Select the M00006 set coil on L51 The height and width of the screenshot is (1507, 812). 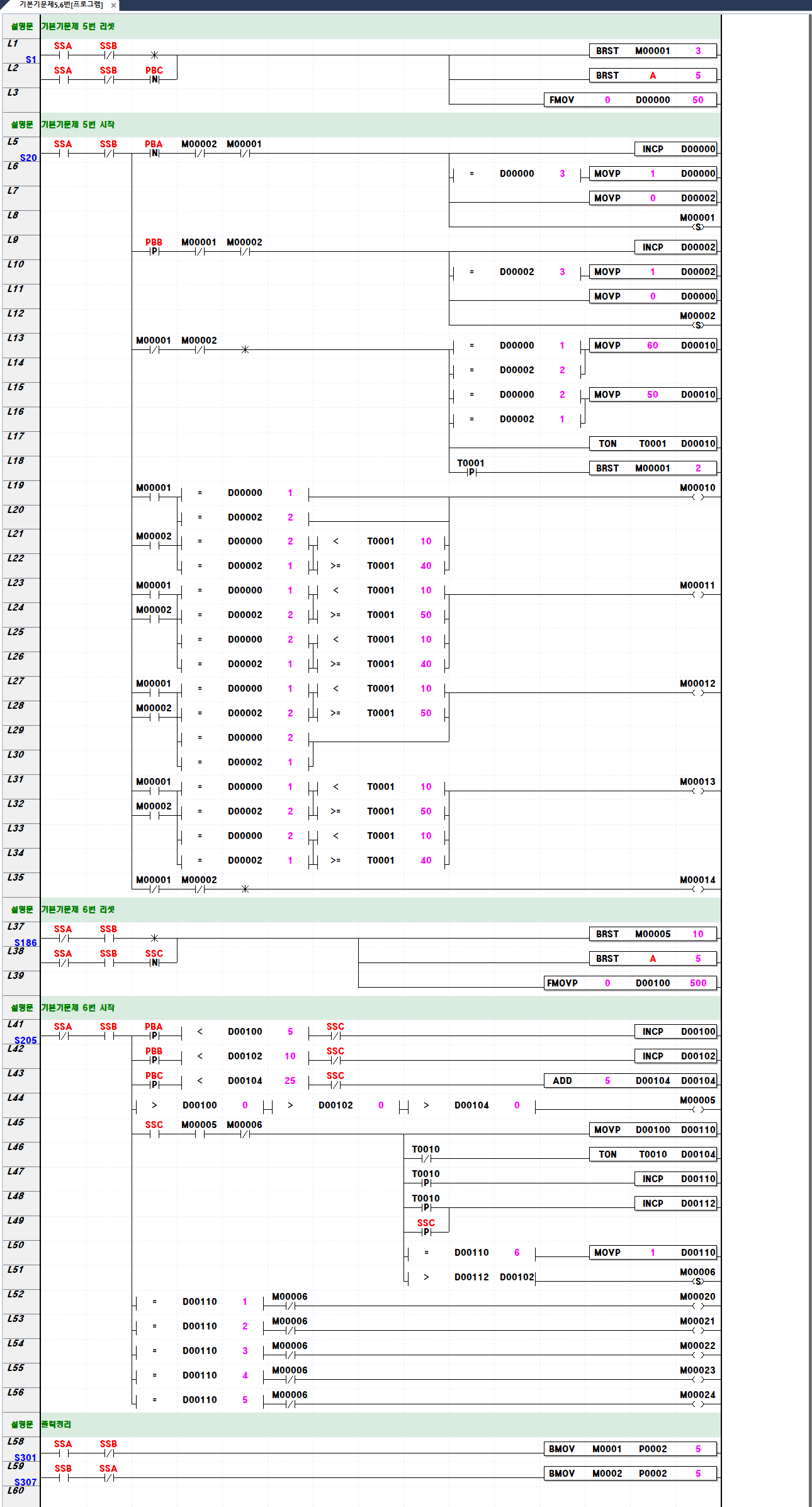tap(697, 1281)
